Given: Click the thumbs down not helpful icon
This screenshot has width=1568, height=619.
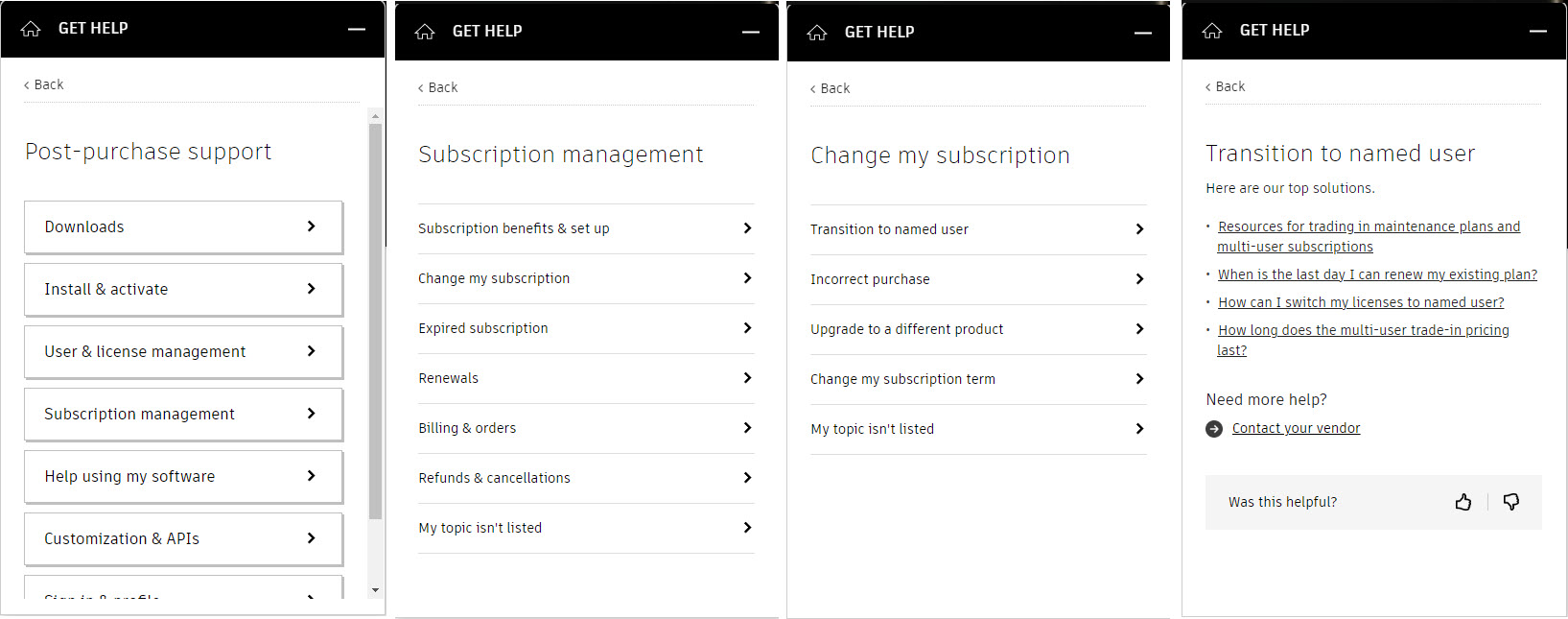Looking at the screenshot, I should coord(1511,502).
